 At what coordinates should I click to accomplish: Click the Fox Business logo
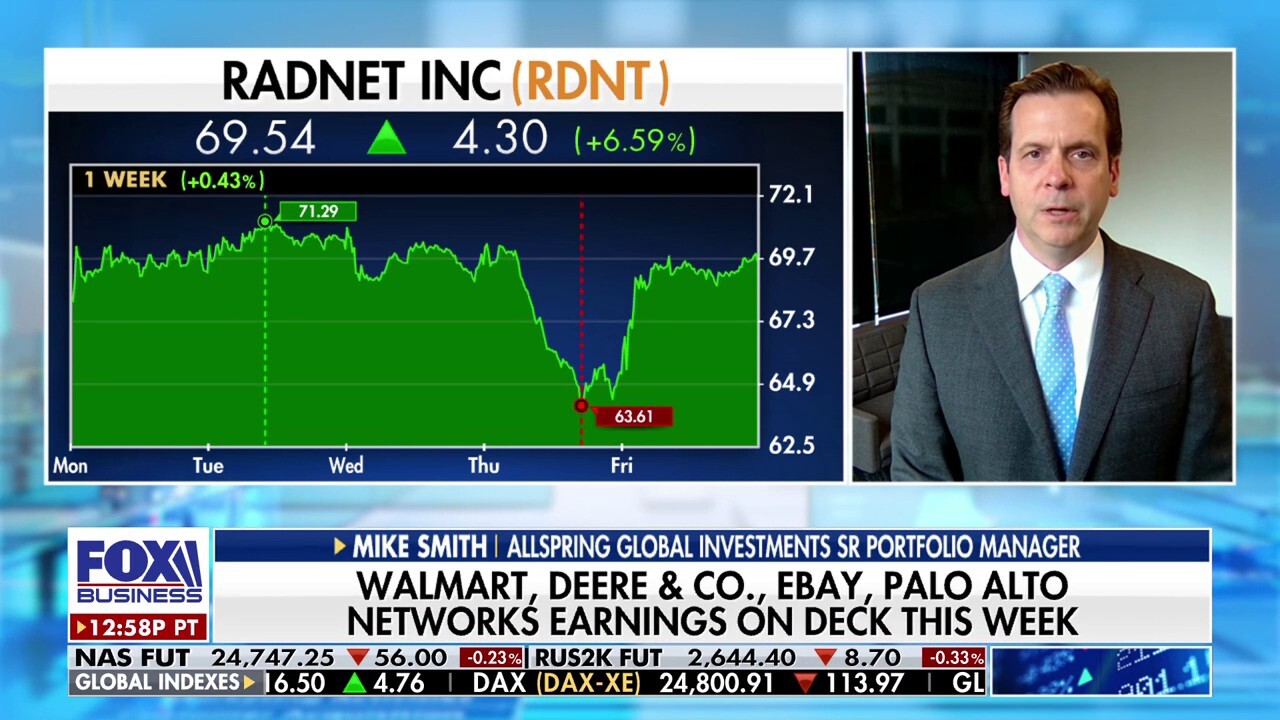[x=139, y=572]
